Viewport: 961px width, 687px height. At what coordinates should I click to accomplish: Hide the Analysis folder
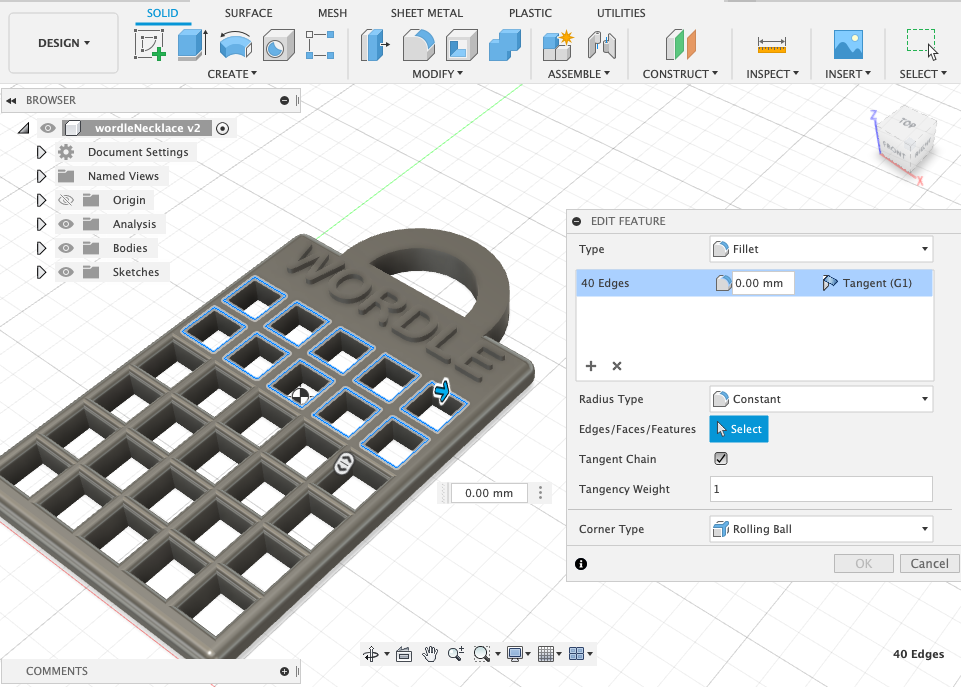pos(66,224)
